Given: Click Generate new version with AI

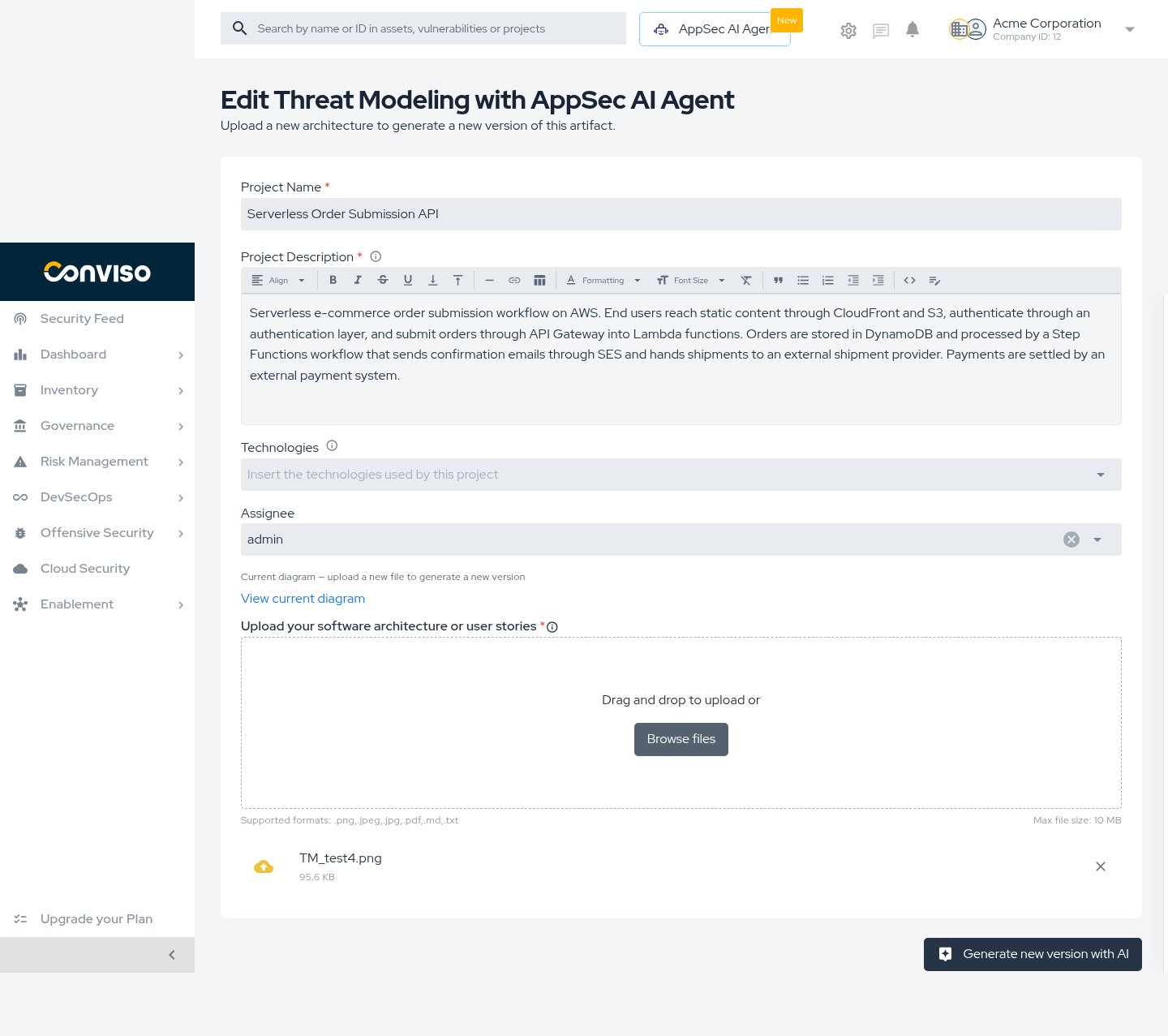Looking at the screenshot, I should coord(1033,954).
